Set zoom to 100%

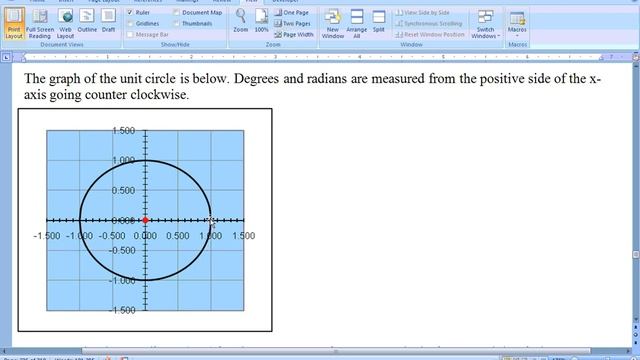click(261, 20)
